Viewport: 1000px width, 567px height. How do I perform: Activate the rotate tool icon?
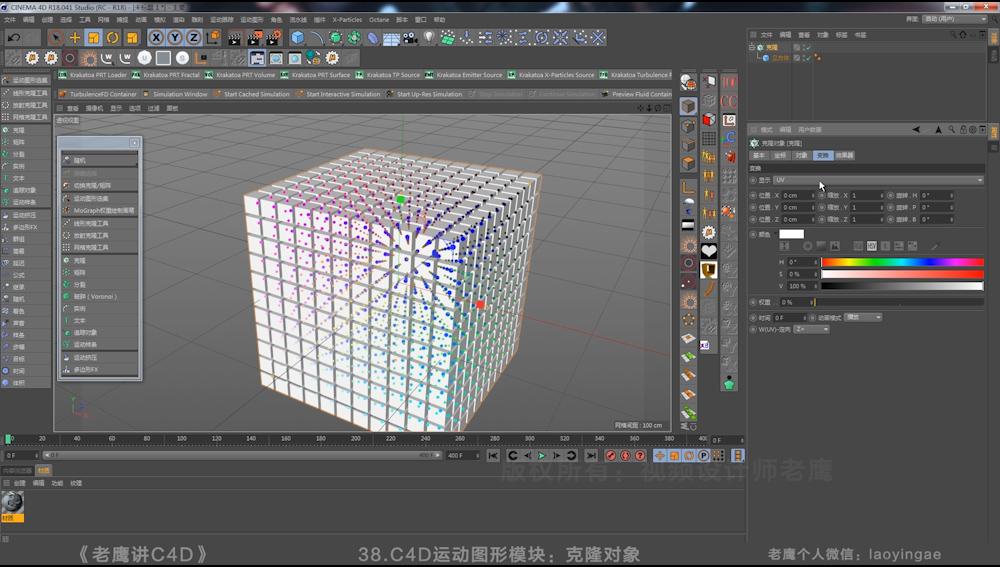pyautogui.click(x=113, y=38)
